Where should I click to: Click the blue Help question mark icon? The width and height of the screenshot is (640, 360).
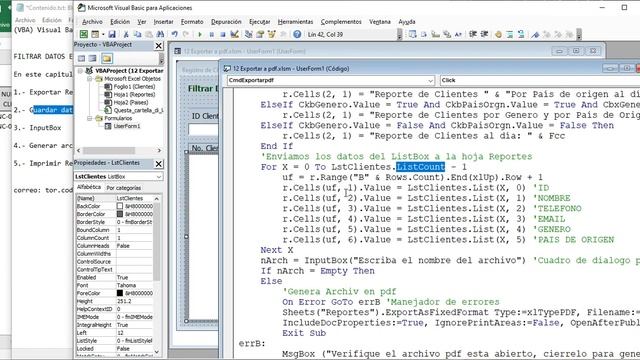(298, 35)
